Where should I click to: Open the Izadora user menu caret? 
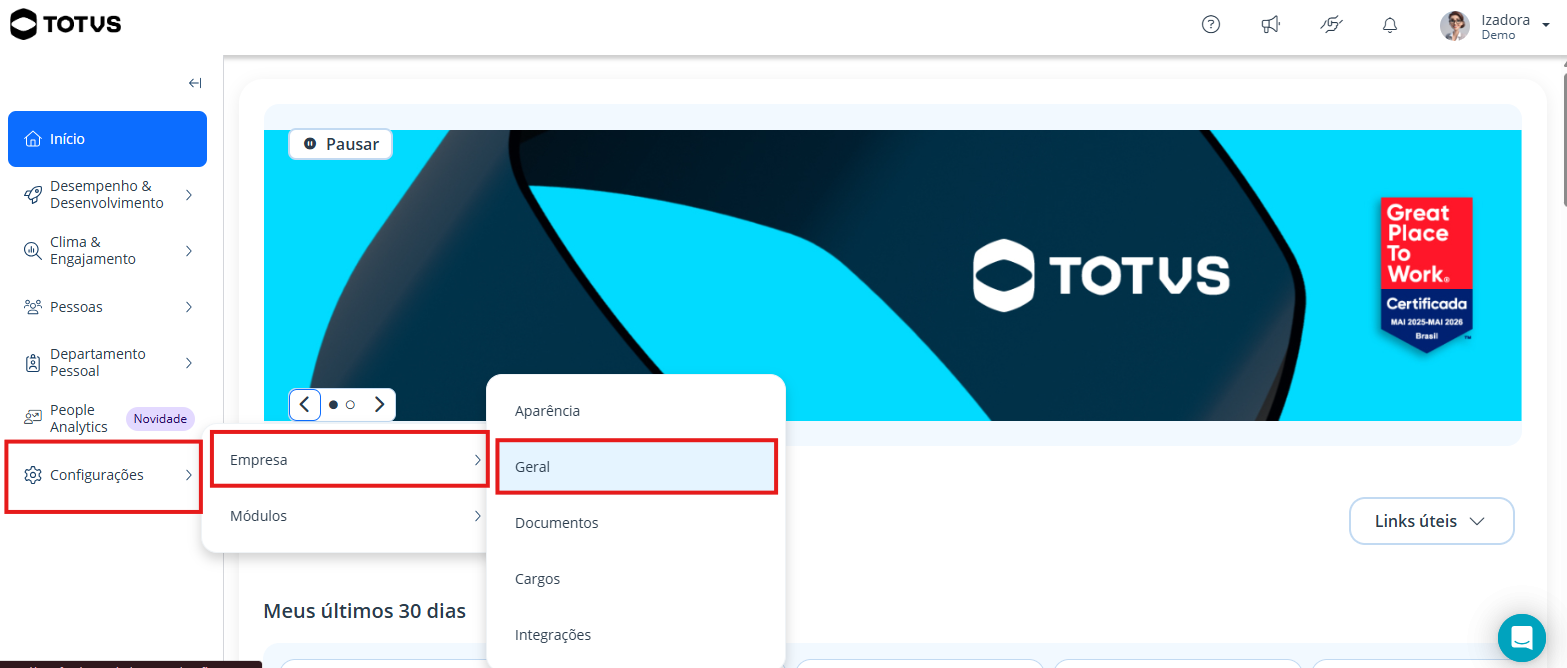(x=1546, y=26)
